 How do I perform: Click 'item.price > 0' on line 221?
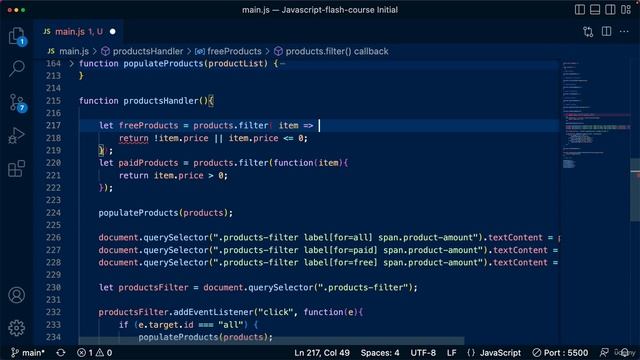pyautogui.click(x=189, y=176)
